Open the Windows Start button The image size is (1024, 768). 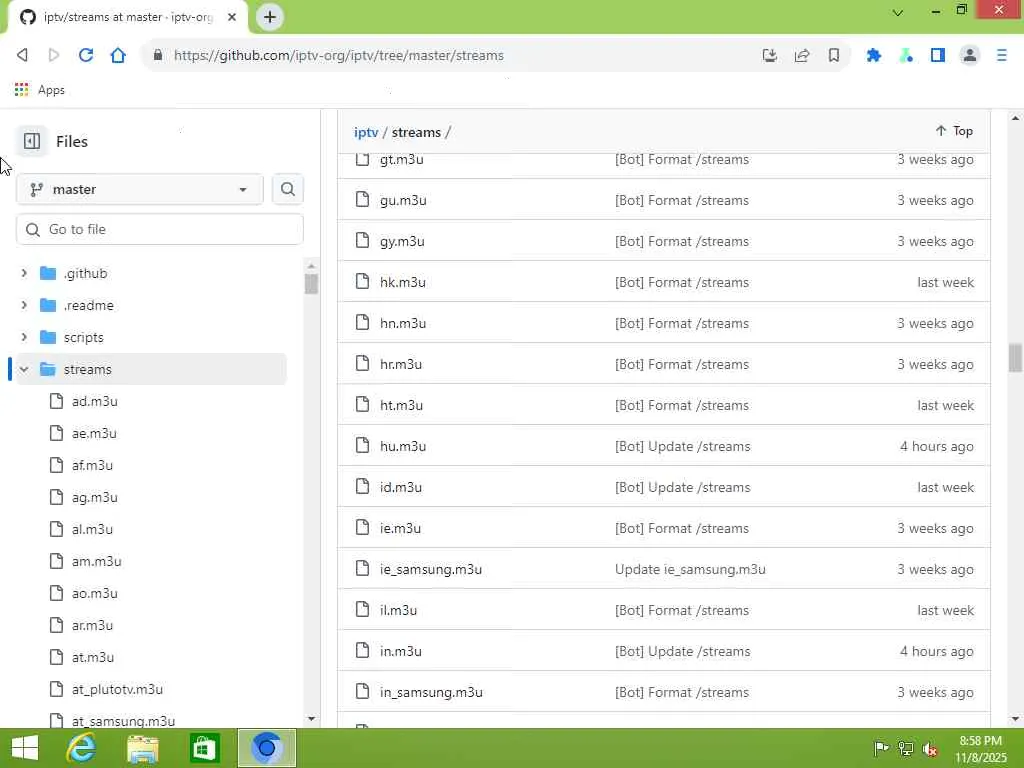(x=25, y=748)
